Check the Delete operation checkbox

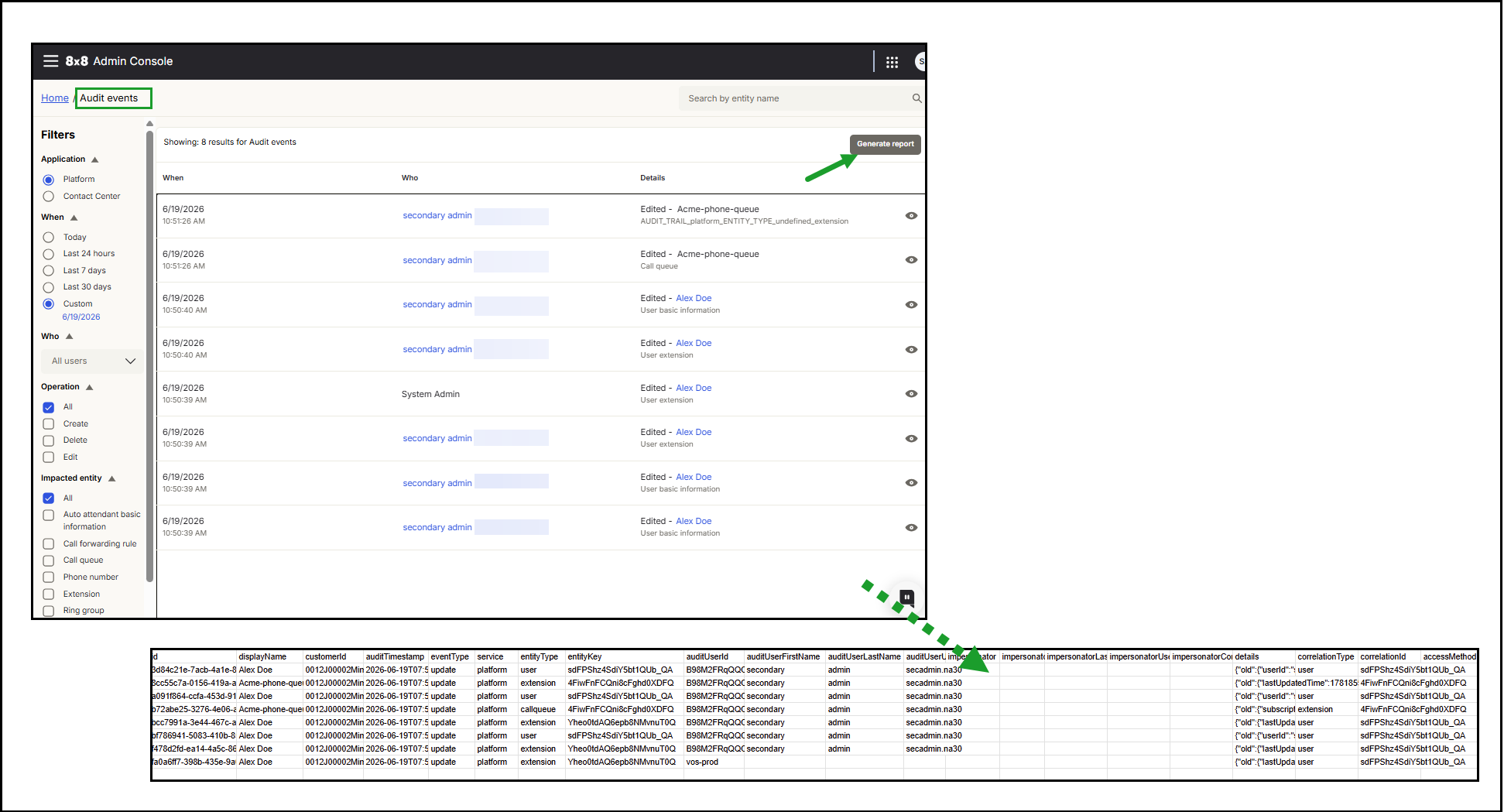click(48, 440)
